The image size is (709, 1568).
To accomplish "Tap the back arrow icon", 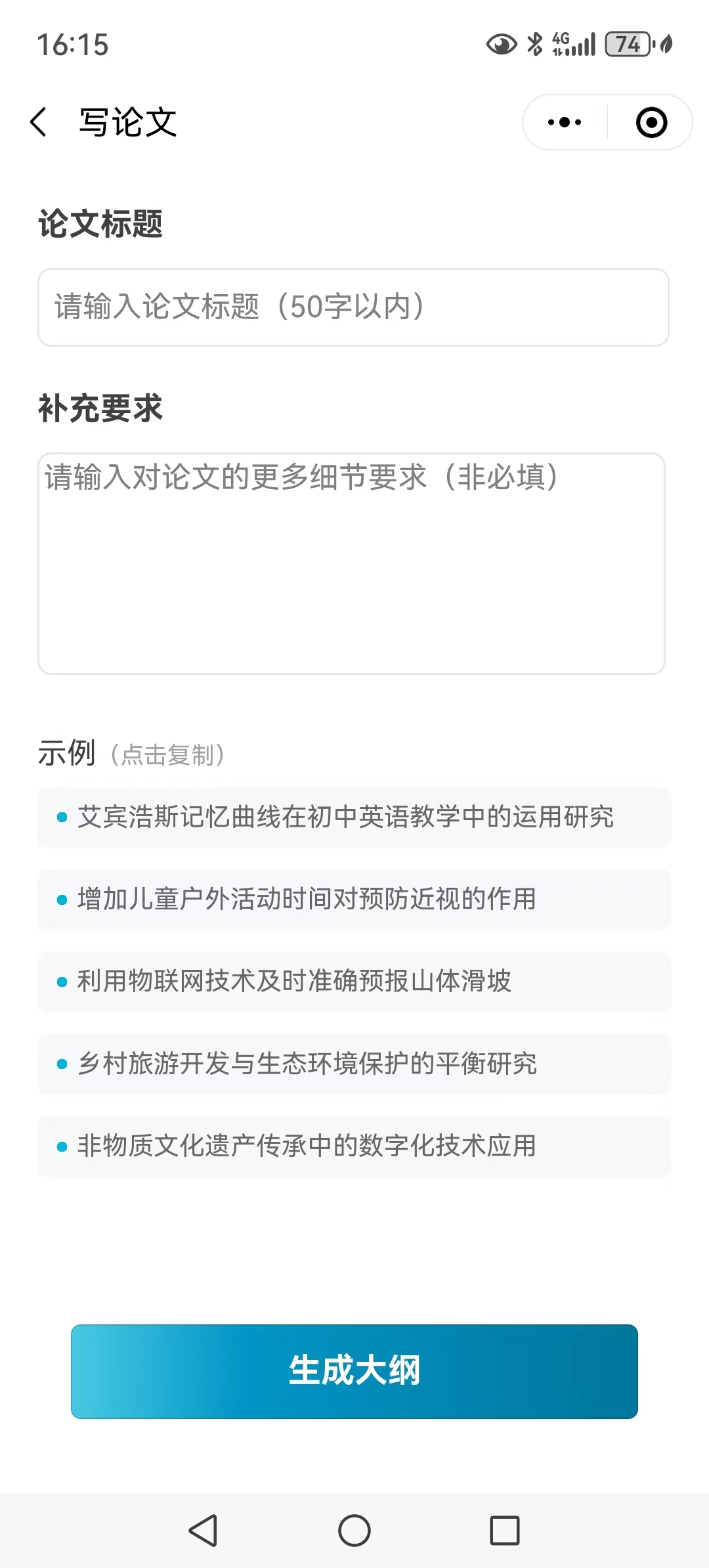I will [39, 122].
